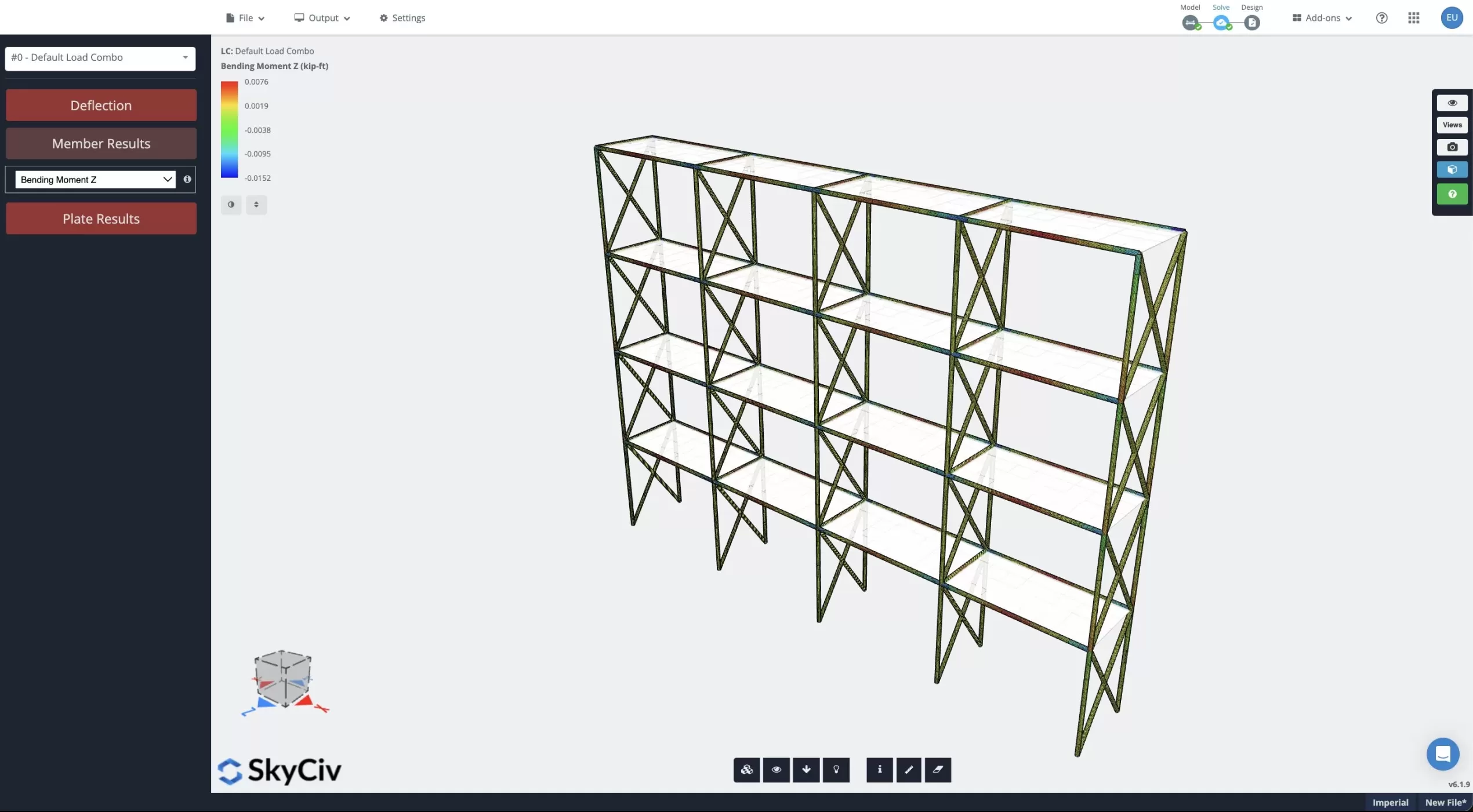1473x812 pixels.
Task: Select the visibility settings eye icon
Action: click(x=777, y=770)
